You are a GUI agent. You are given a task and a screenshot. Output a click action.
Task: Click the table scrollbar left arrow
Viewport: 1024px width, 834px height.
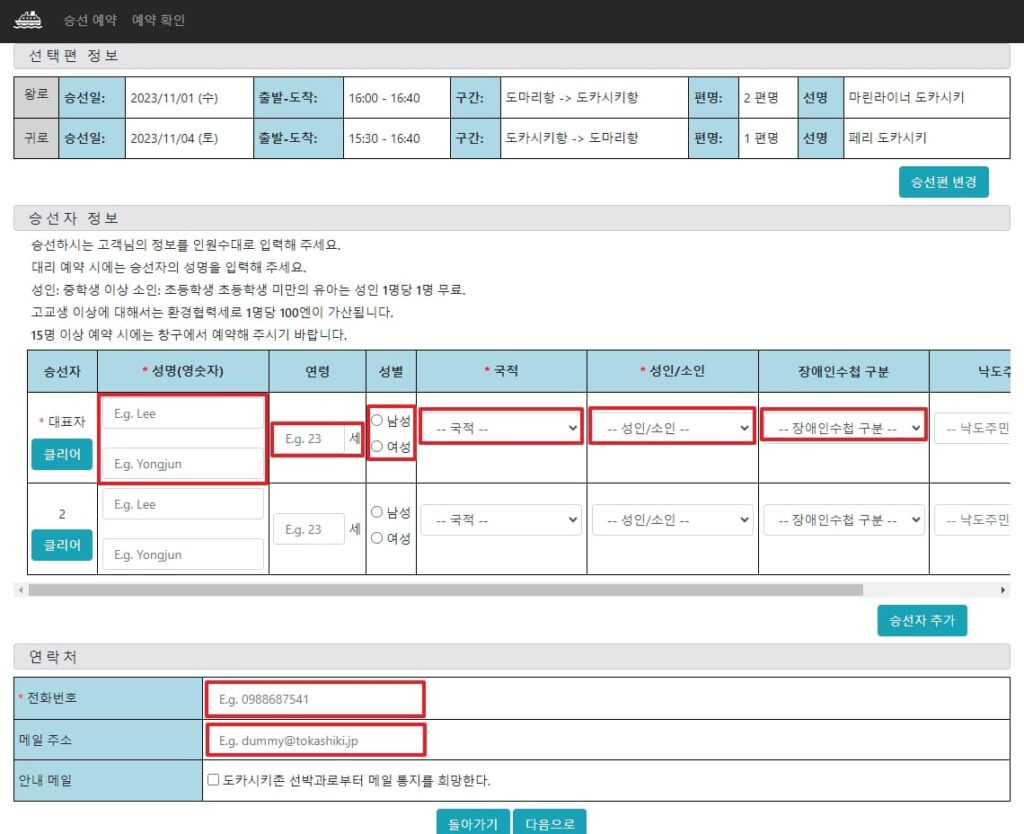21,590
